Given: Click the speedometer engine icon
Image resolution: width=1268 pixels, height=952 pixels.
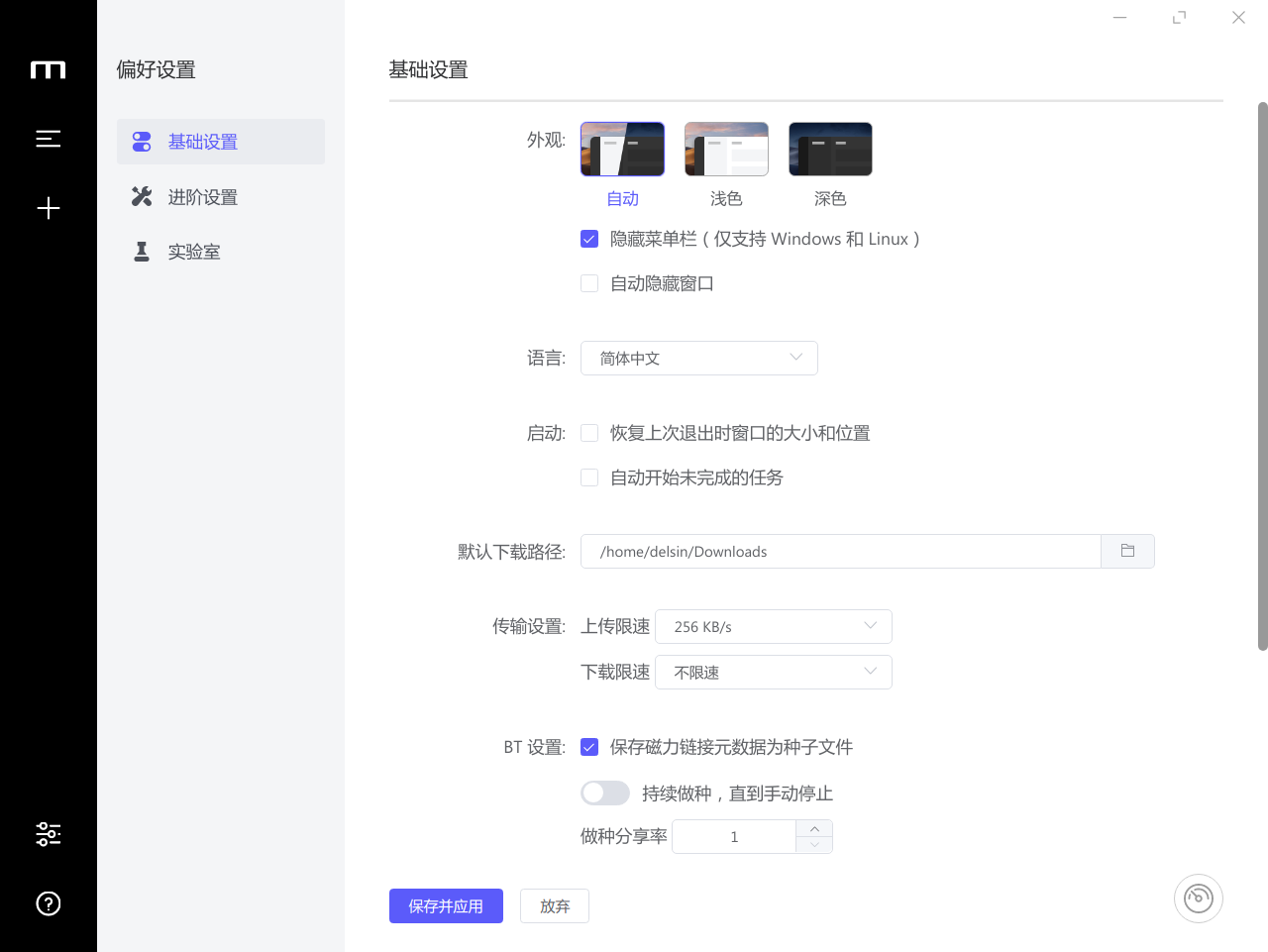Looking at the screenshot, I should (1198, 898).
